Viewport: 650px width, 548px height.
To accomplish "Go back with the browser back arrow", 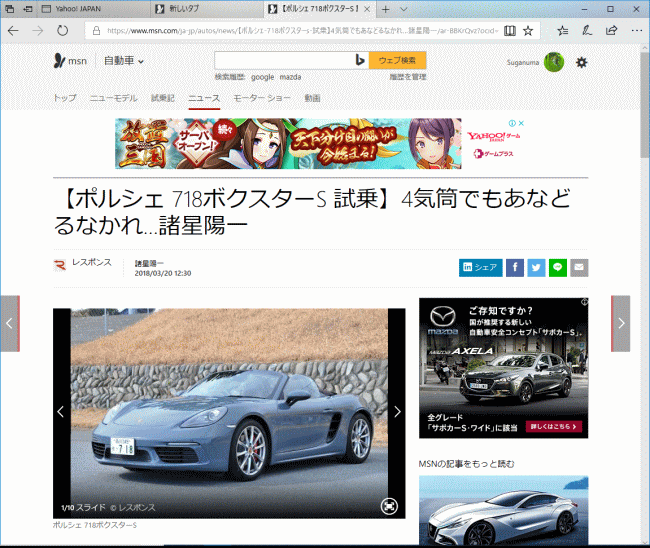I will (13, 31).
